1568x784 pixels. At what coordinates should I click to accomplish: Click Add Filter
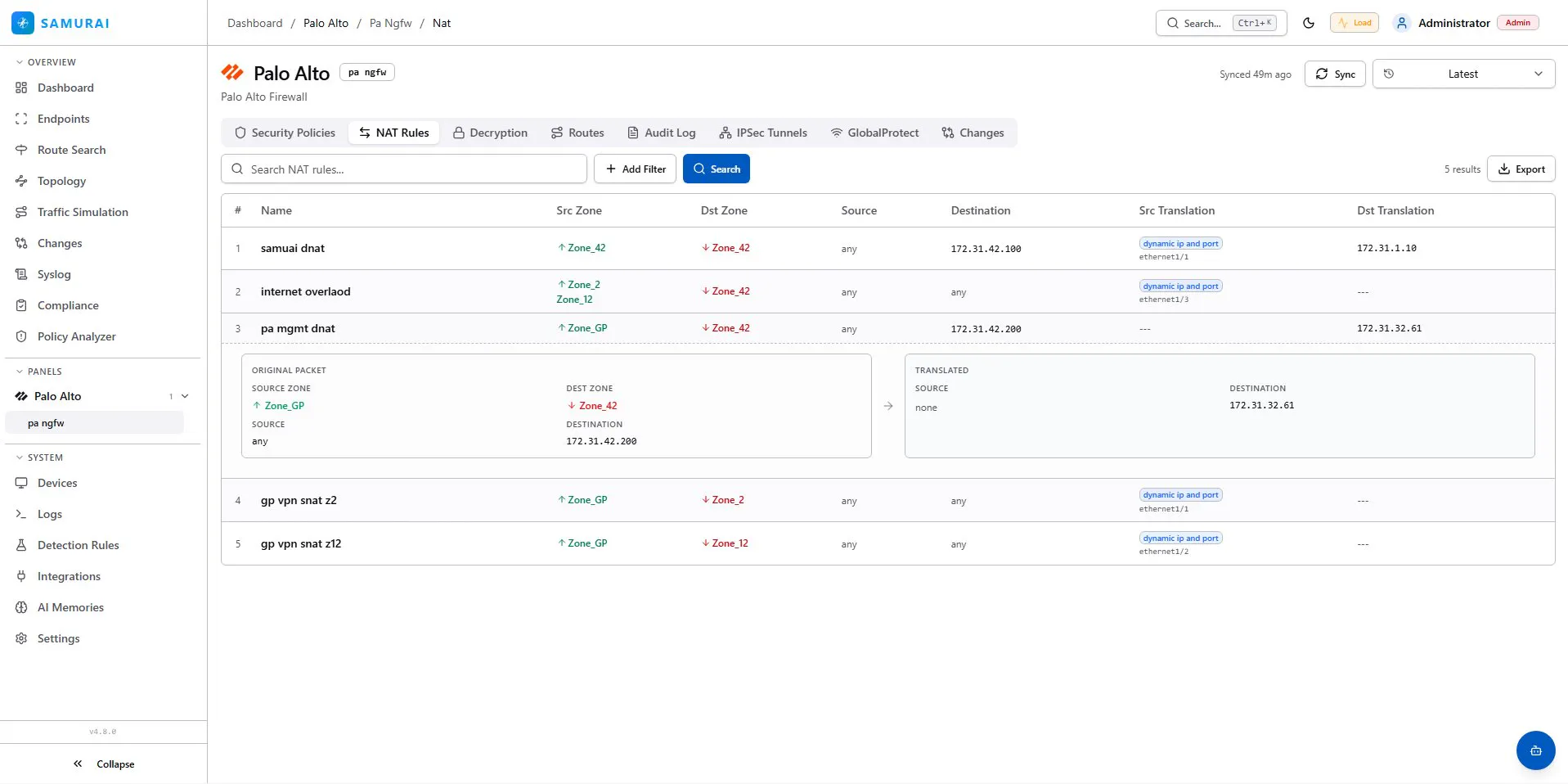coord(635,169)
